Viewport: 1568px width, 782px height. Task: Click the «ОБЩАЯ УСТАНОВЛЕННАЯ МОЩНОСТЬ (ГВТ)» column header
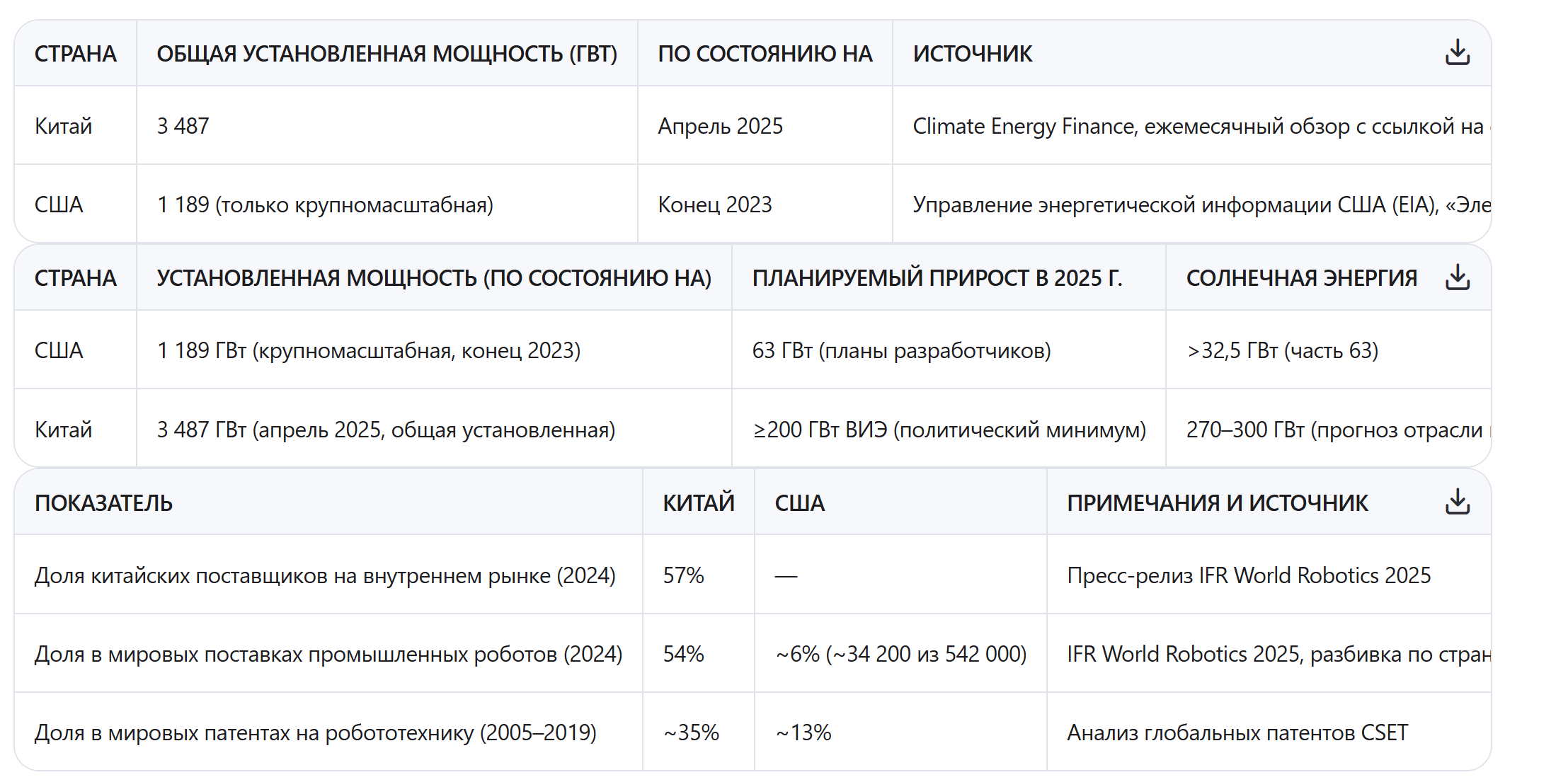point(387,54)
